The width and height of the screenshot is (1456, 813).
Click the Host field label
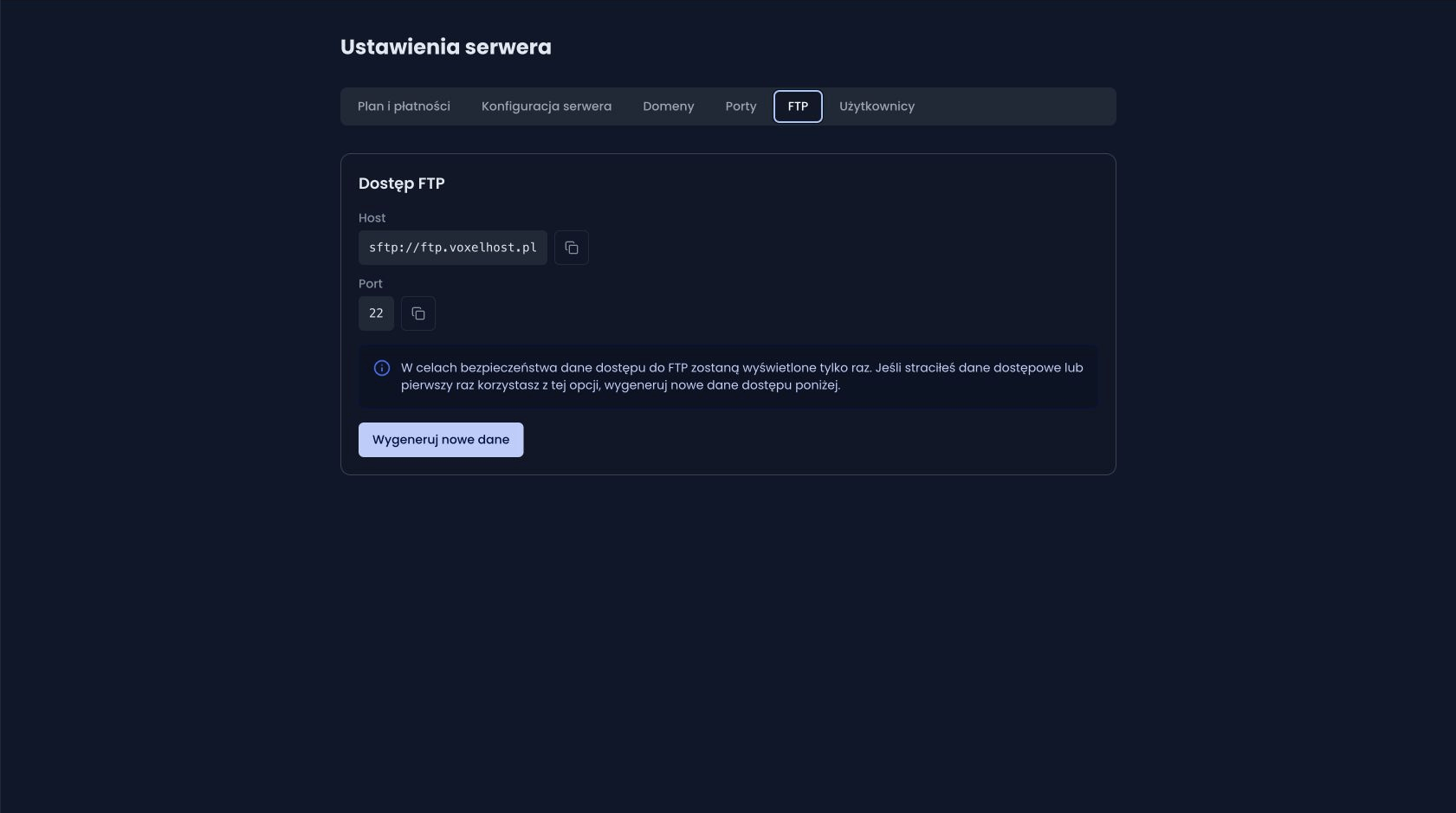(x=372, y=218)
